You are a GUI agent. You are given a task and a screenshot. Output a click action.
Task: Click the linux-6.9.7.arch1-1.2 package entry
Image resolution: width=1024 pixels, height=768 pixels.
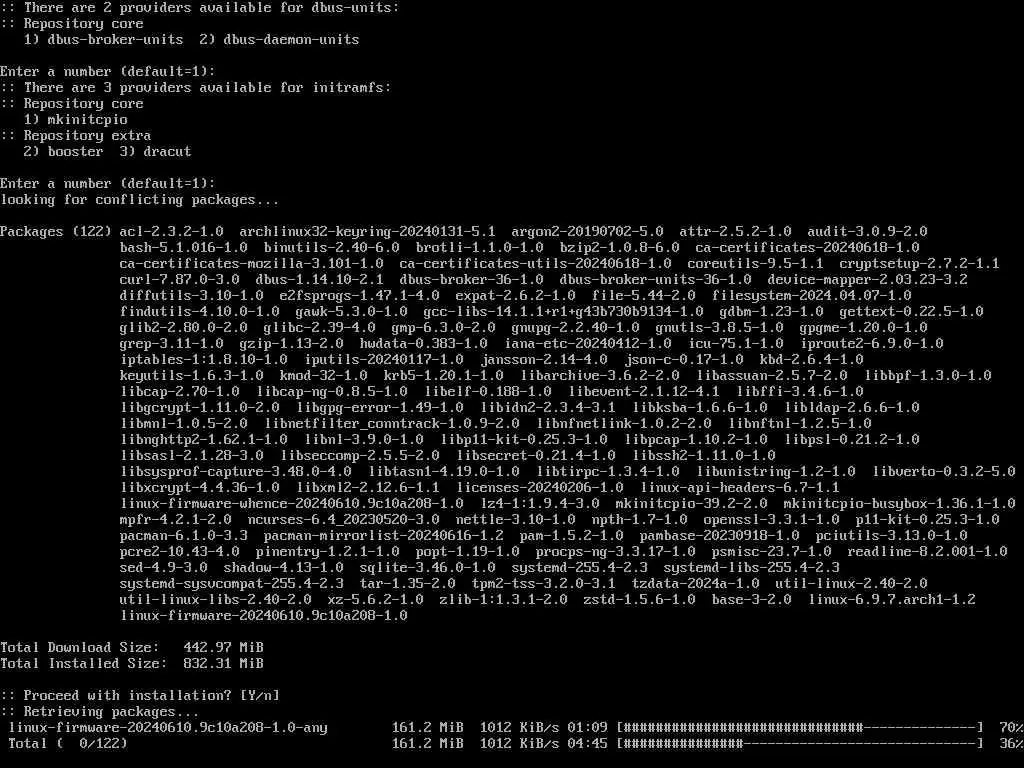(x=891, y=600)
